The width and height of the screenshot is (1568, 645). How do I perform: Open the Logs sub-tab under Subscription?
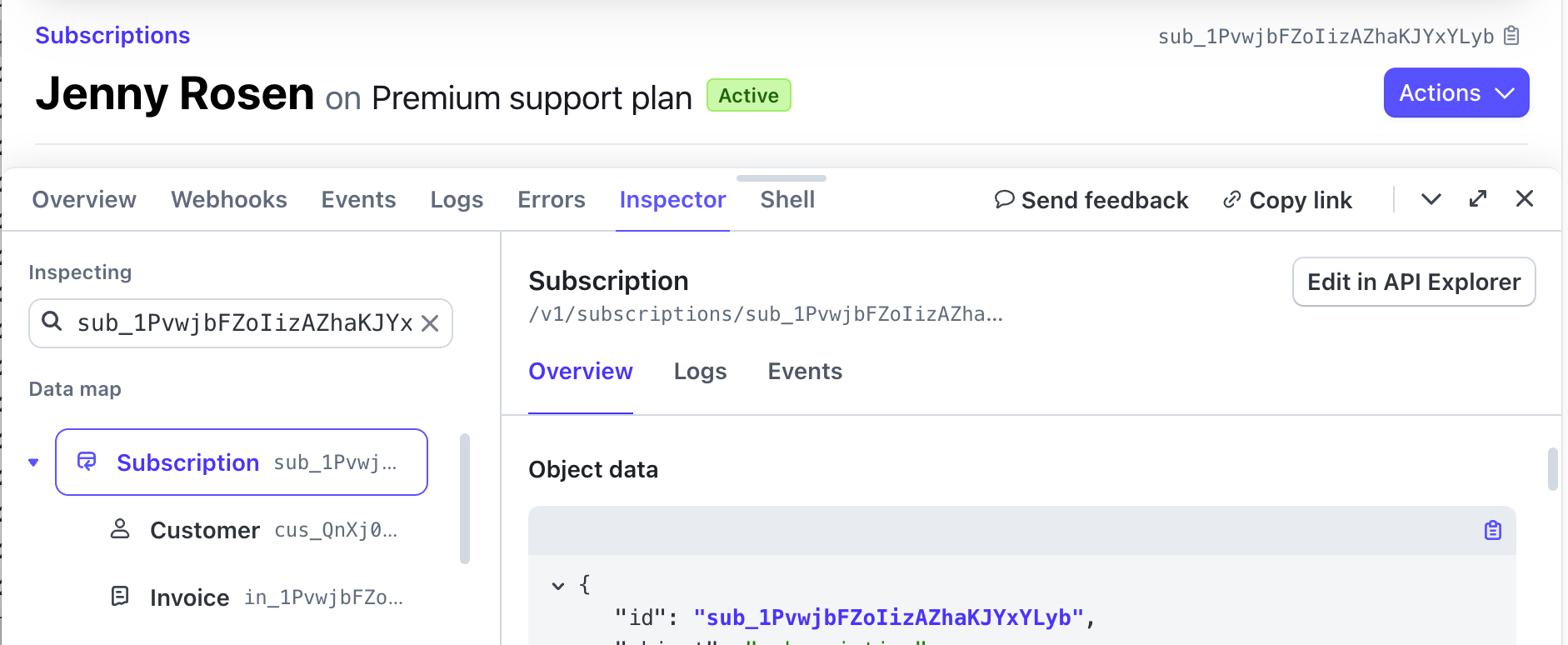point(700,372)
